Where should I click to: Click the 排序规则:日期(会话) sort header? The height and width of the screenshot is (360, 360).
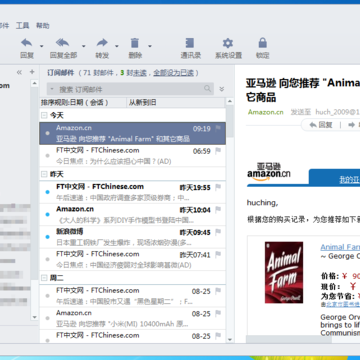point(83,103)
